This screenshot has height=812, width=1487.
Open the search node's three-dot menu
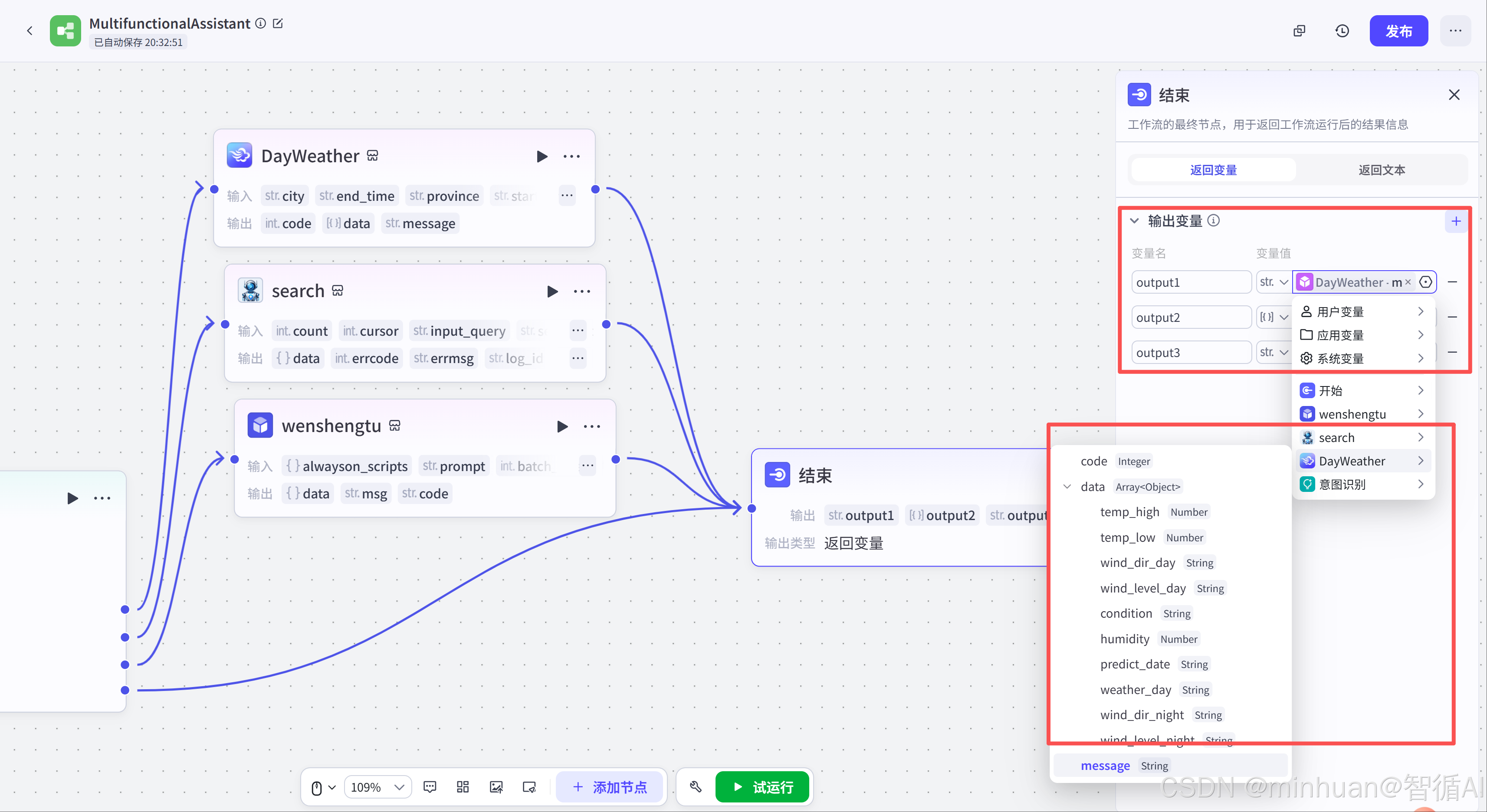coord(582,291)
